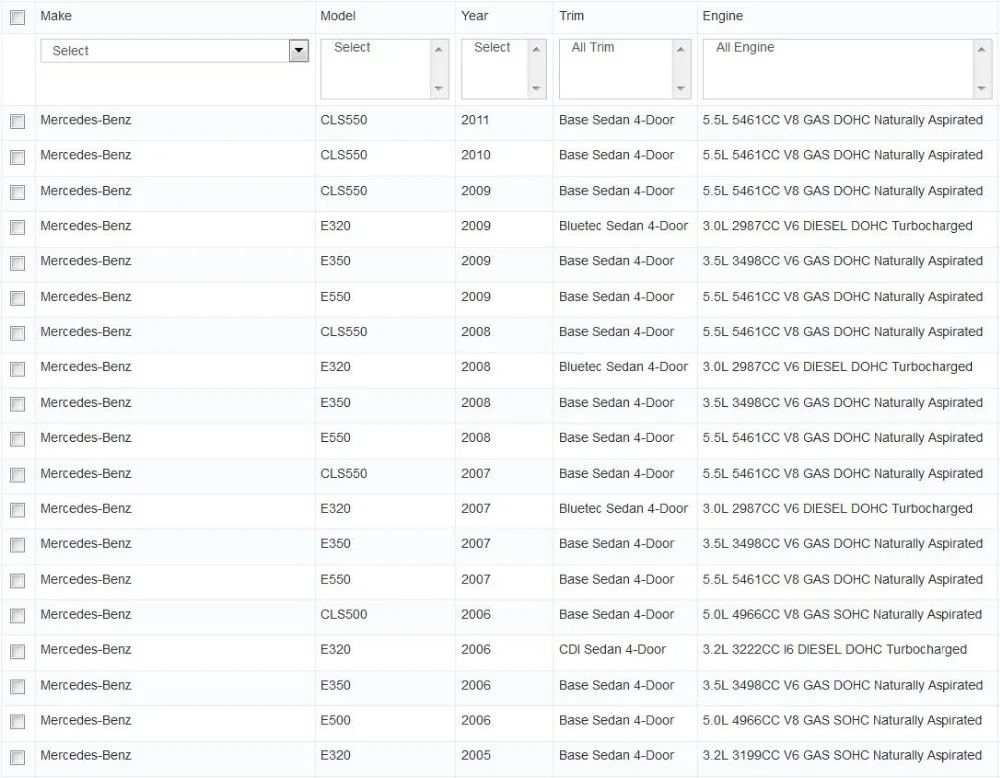Choose Select option in Model list
The width and height of the screenshot is (1000, 778).
352,47
